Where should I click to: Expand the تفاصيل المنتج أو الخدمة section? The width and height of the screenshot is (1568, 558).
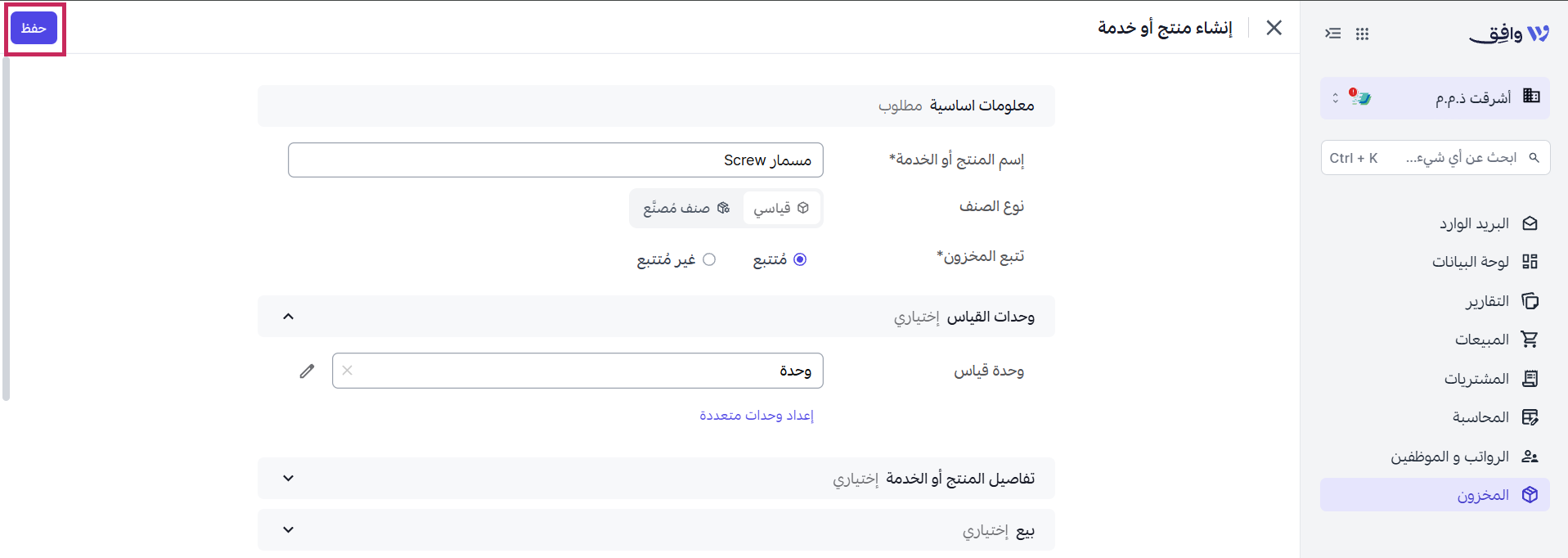pyautogui.click(x=288, y=479)
